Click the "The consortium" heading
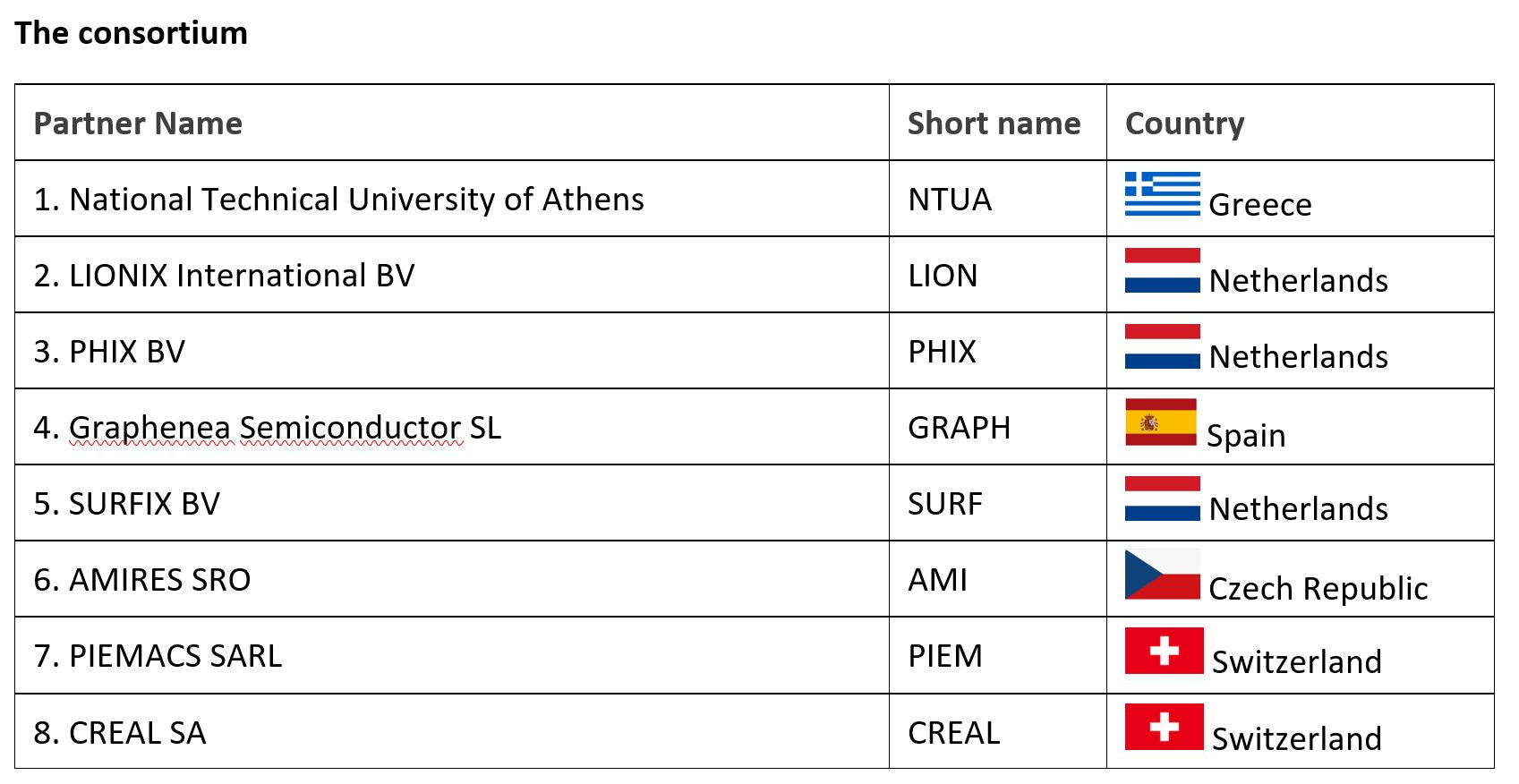This screenshot has width=1519, height=784. coord(131,33)
